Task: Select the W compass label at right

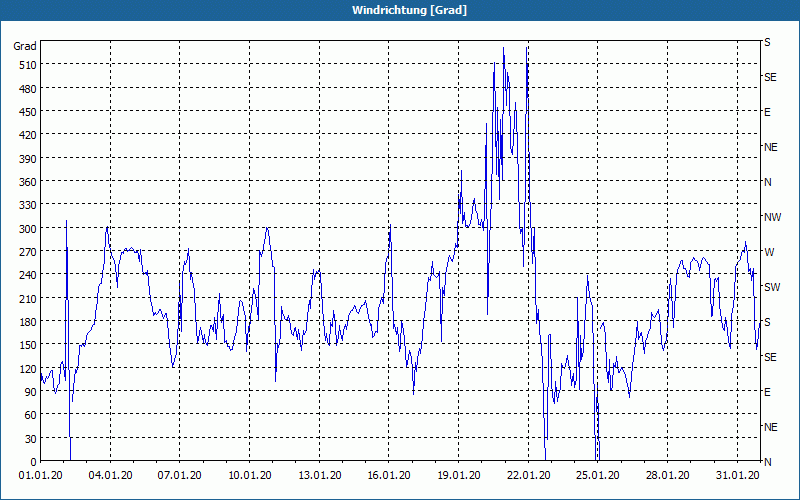Action: [769, 252]
